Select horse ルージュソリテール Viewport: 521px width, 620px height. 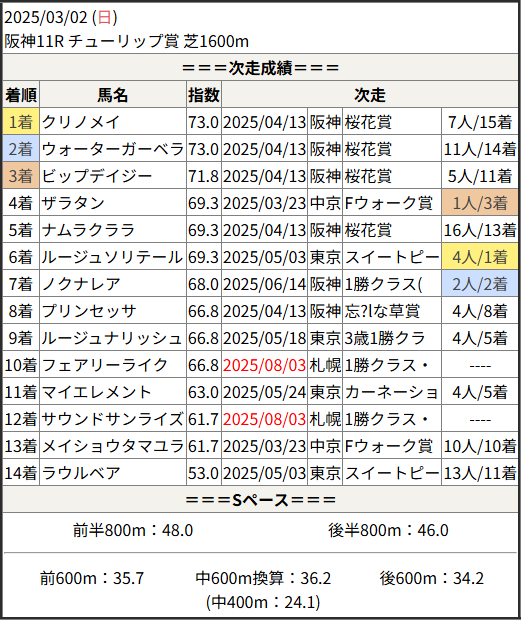[112, 257]
